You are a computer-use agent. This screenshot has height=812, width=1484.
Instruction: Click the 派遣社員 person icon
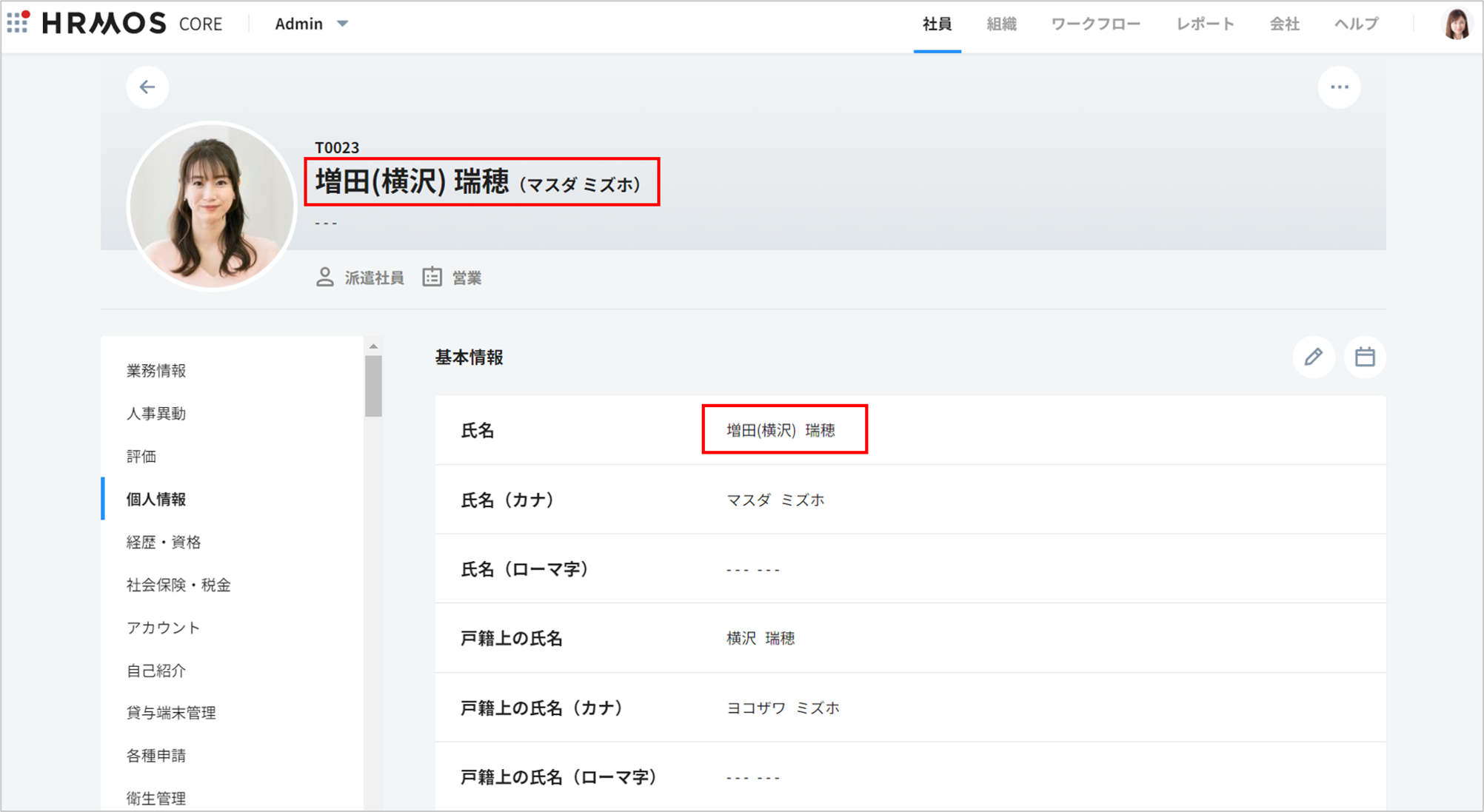[324, 278]
